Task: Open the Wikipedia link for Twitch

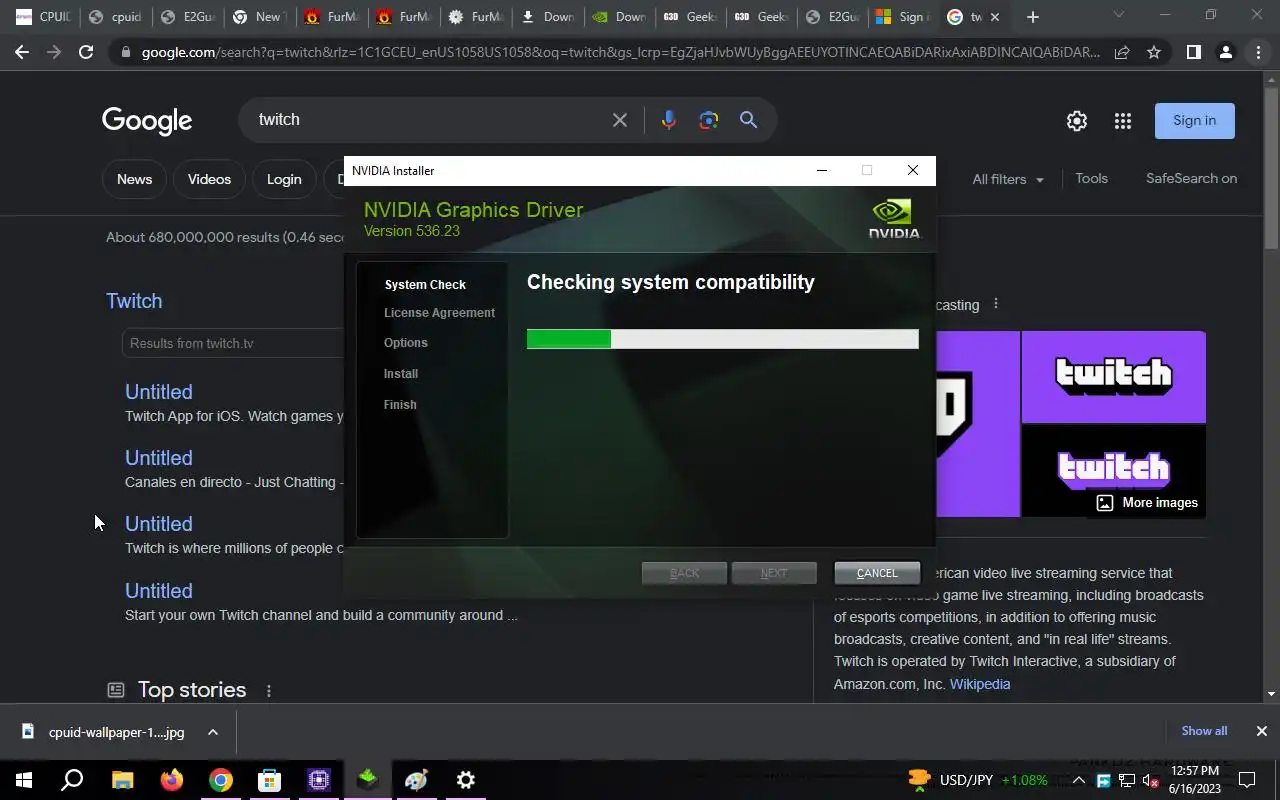Action: tap(980, 684)
